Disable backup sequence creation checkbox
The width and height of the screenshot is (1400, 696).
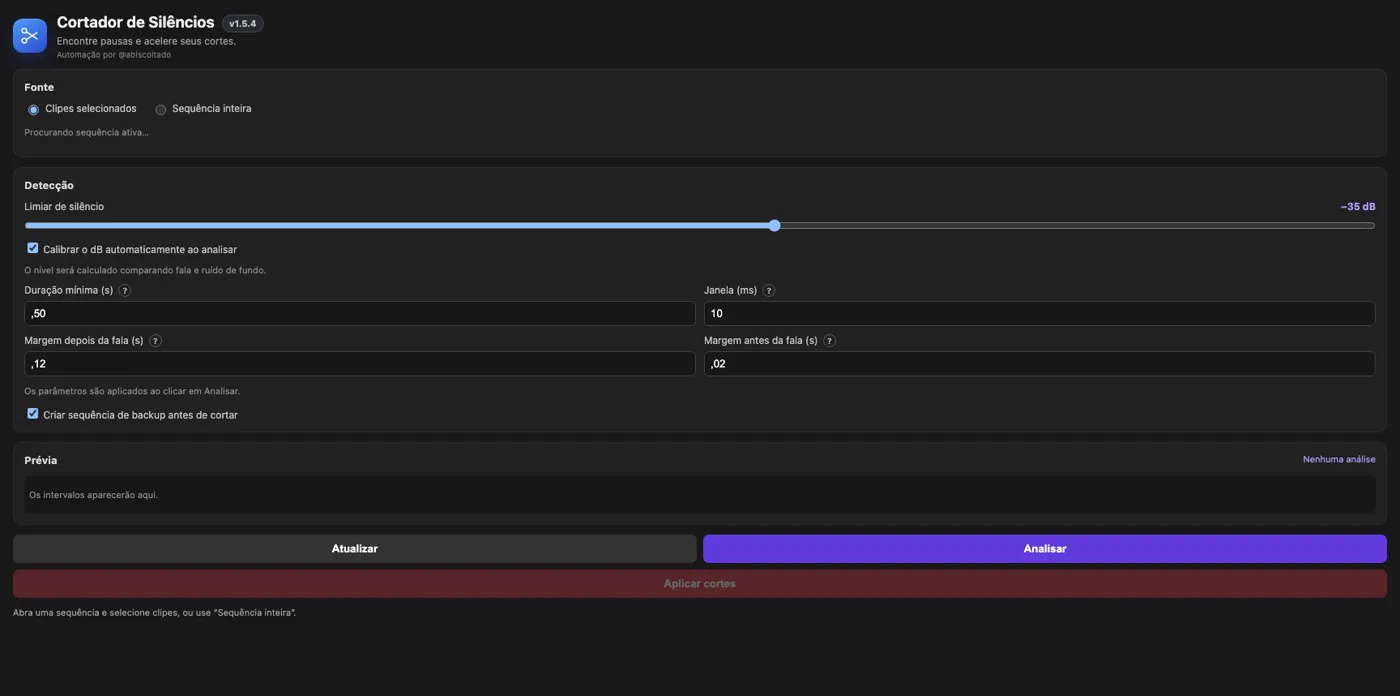[x=33, y=414]
